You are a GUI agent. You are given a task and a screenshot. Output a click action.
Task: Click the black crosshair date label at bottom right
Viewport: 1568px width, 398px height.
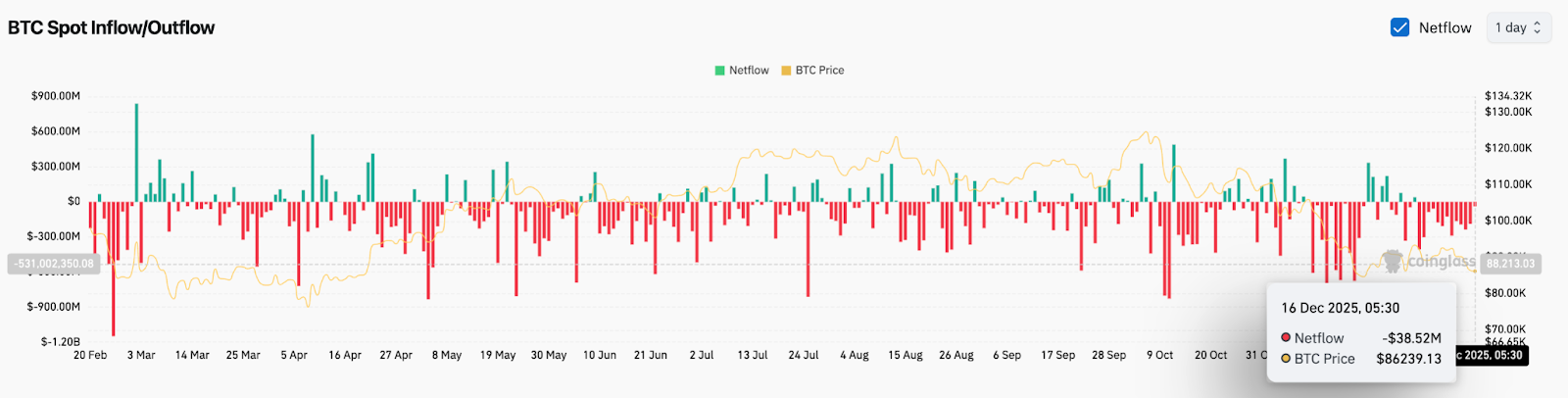coord(1492,355)
